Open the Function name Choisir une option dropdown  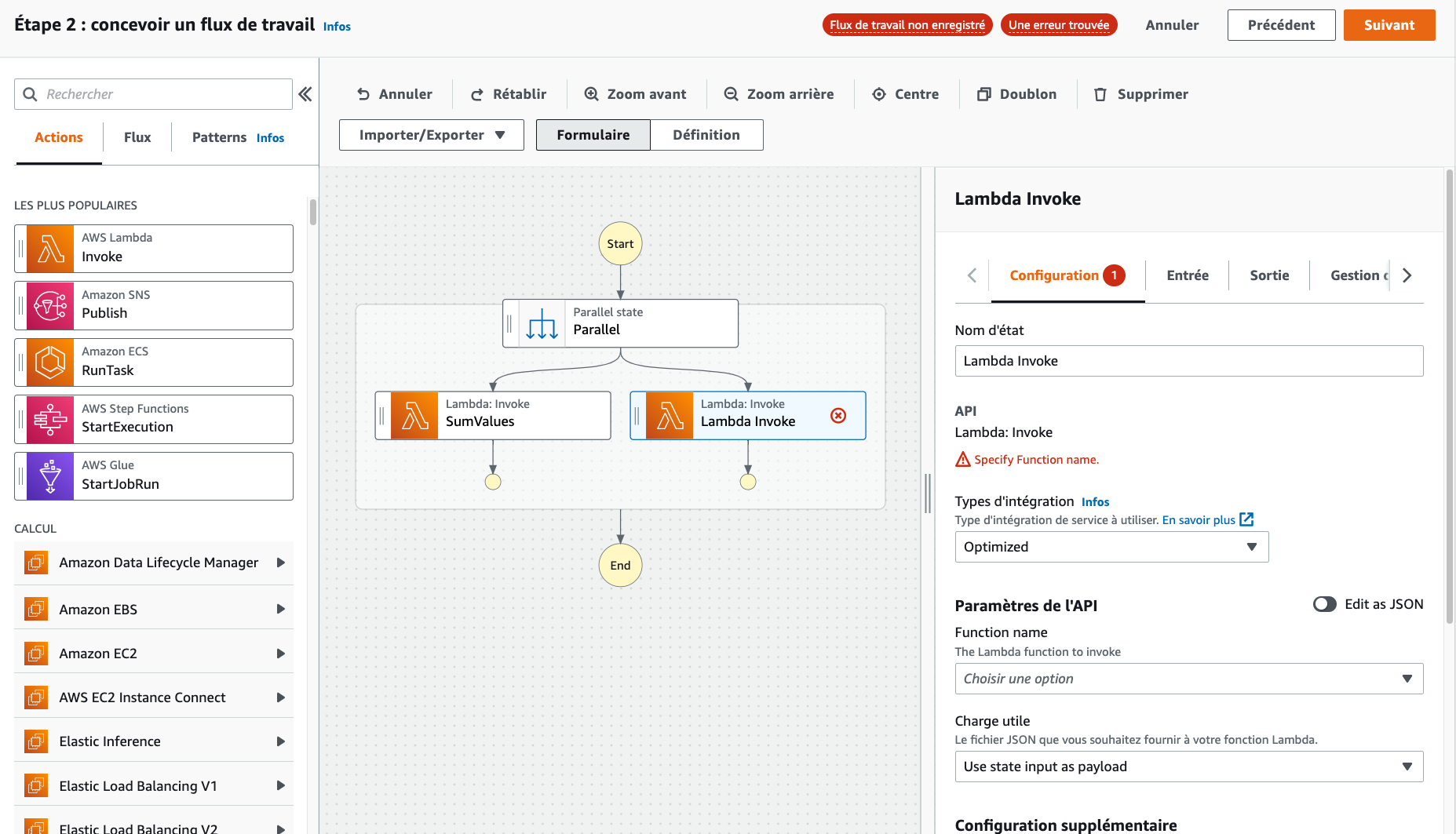(1188, 679)
